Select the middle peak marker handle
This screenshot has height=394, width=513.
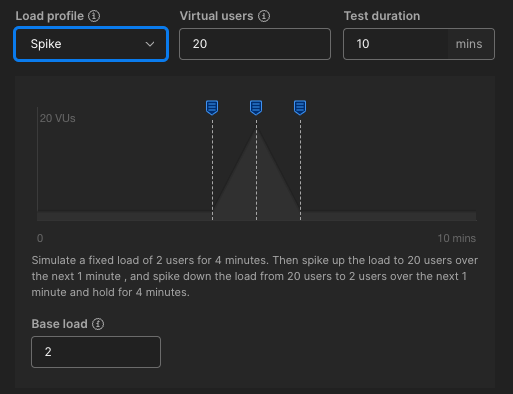click(256, 108)
